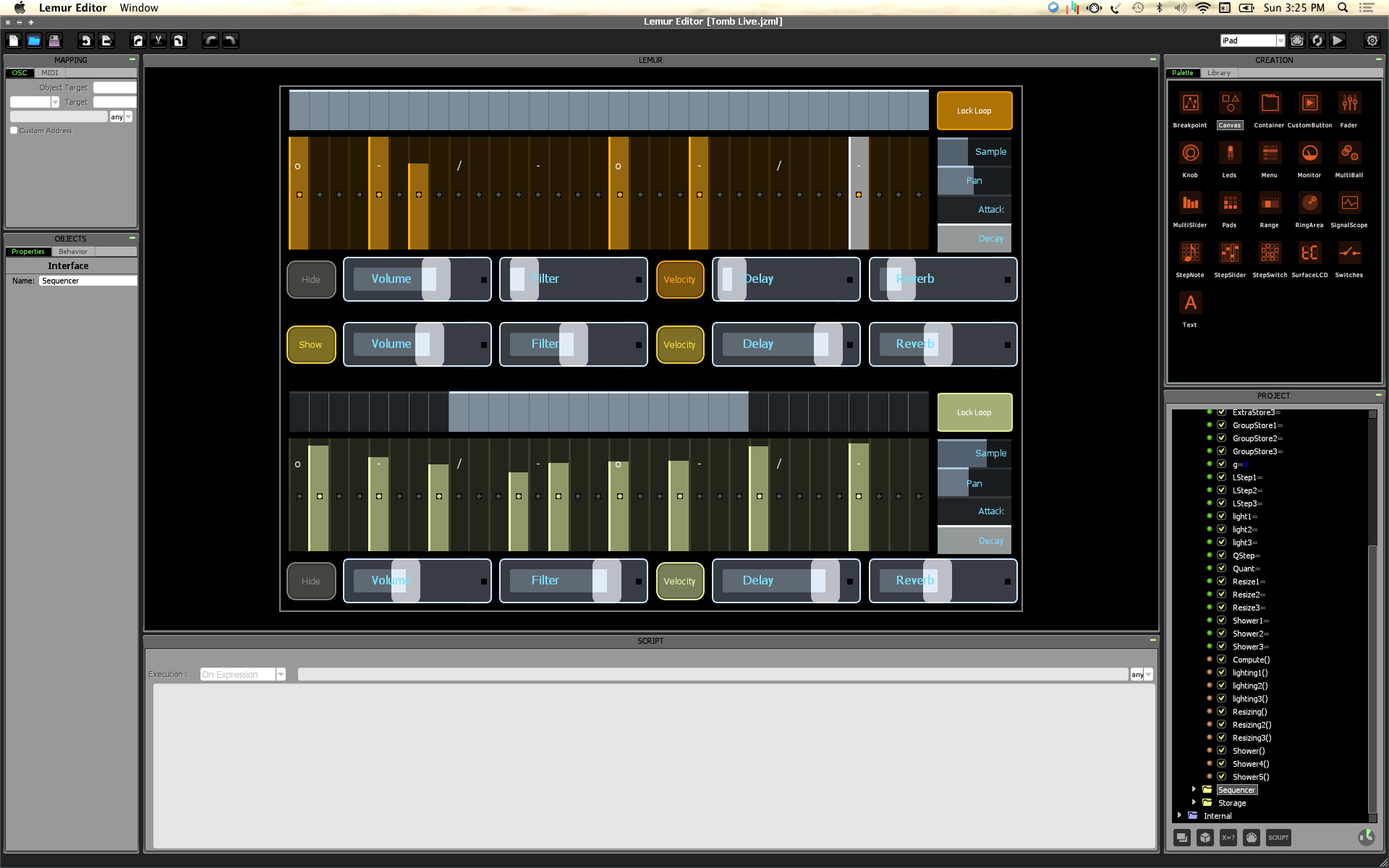Expand the Sequencer folder in project tree

coord(1194,789)
